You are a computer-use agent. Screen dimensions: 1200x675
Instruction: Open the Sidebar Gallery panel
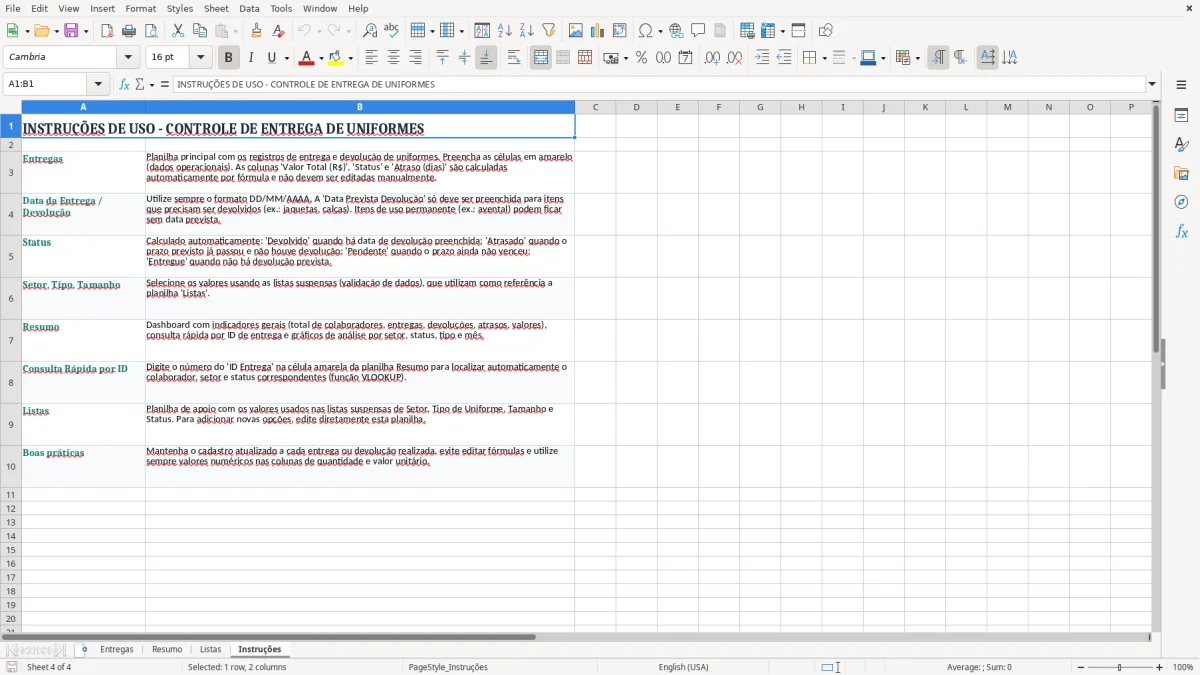tap(1181, 173)
